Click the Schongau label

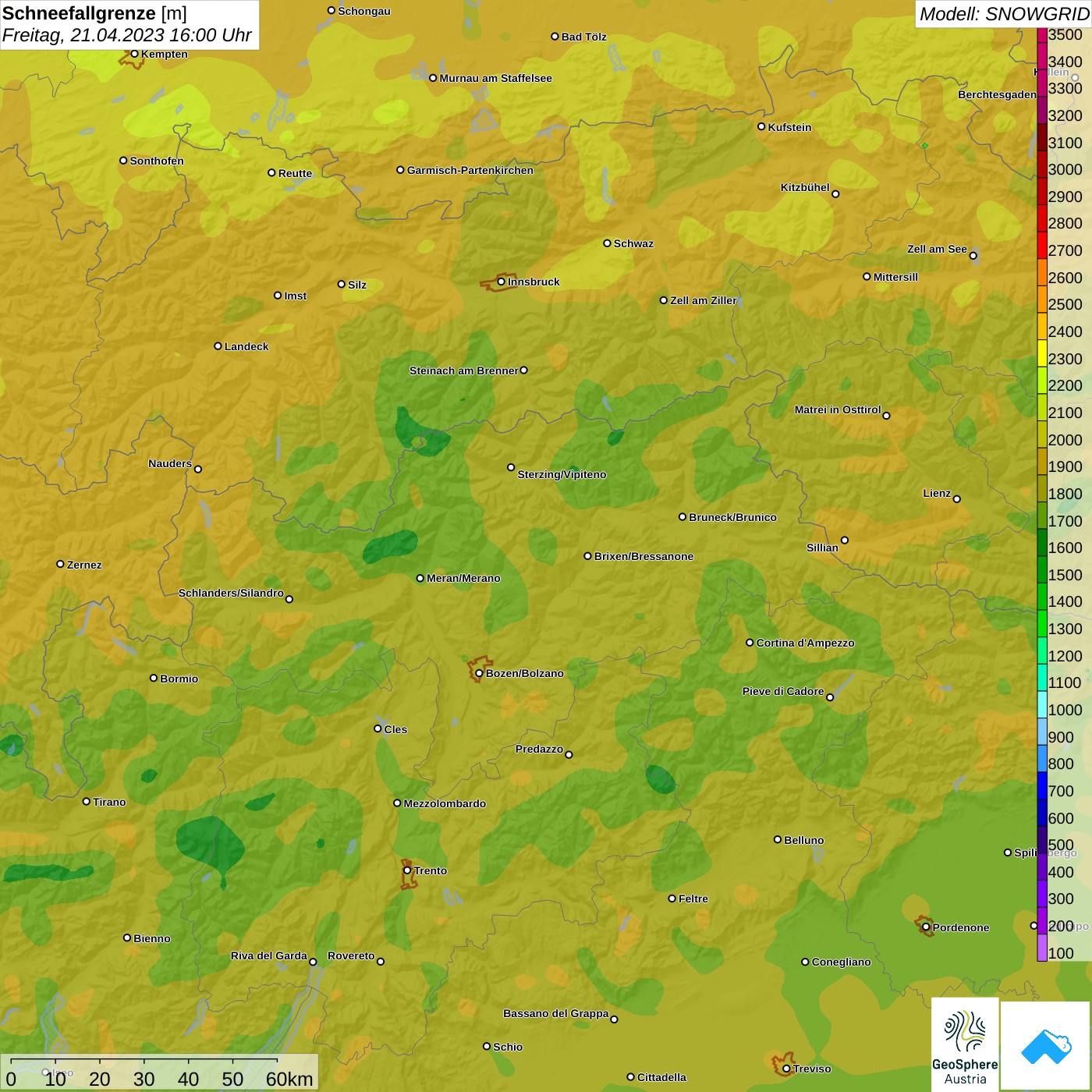coord(363,11)
